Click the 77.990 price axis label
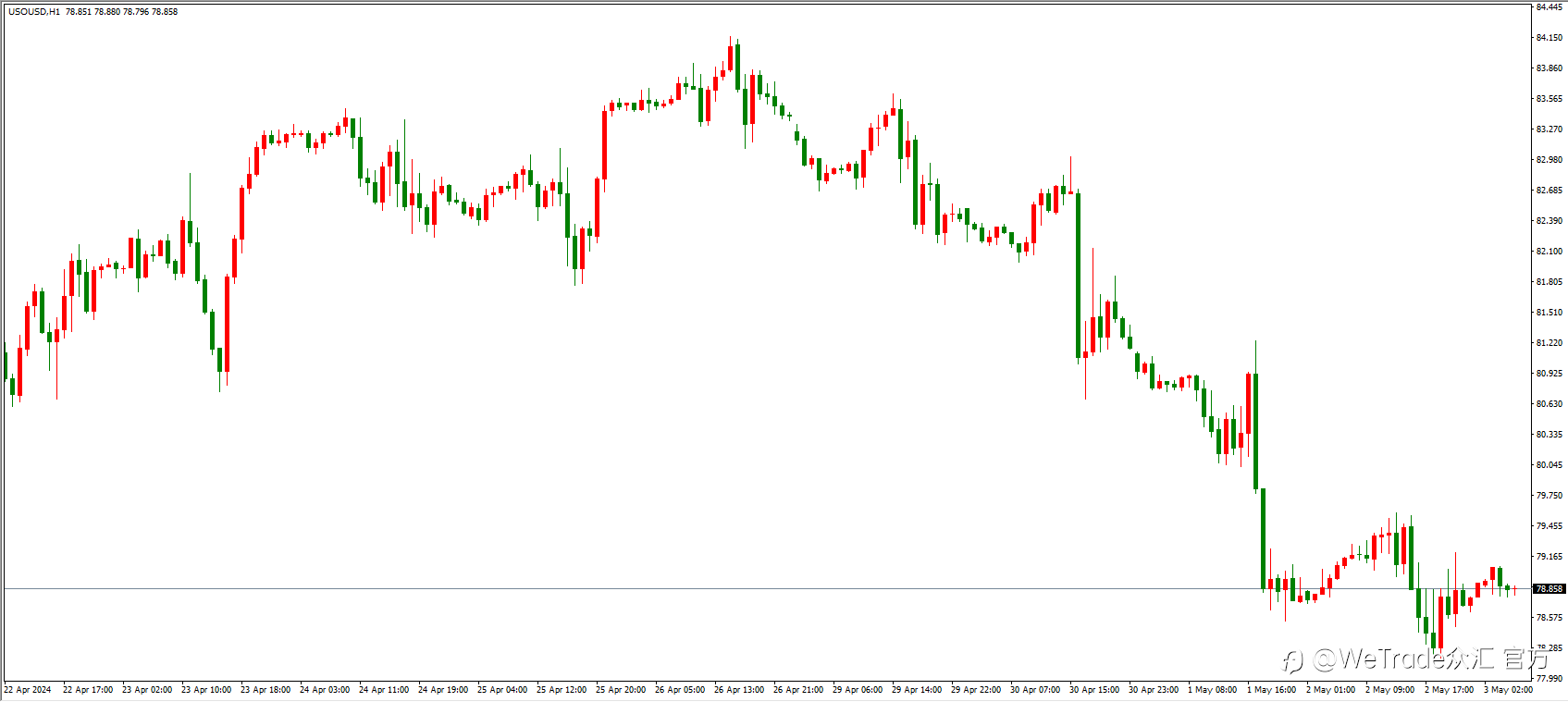Image resolution: width=1568 pixels, height=702 pixels. pos(1549,679)
